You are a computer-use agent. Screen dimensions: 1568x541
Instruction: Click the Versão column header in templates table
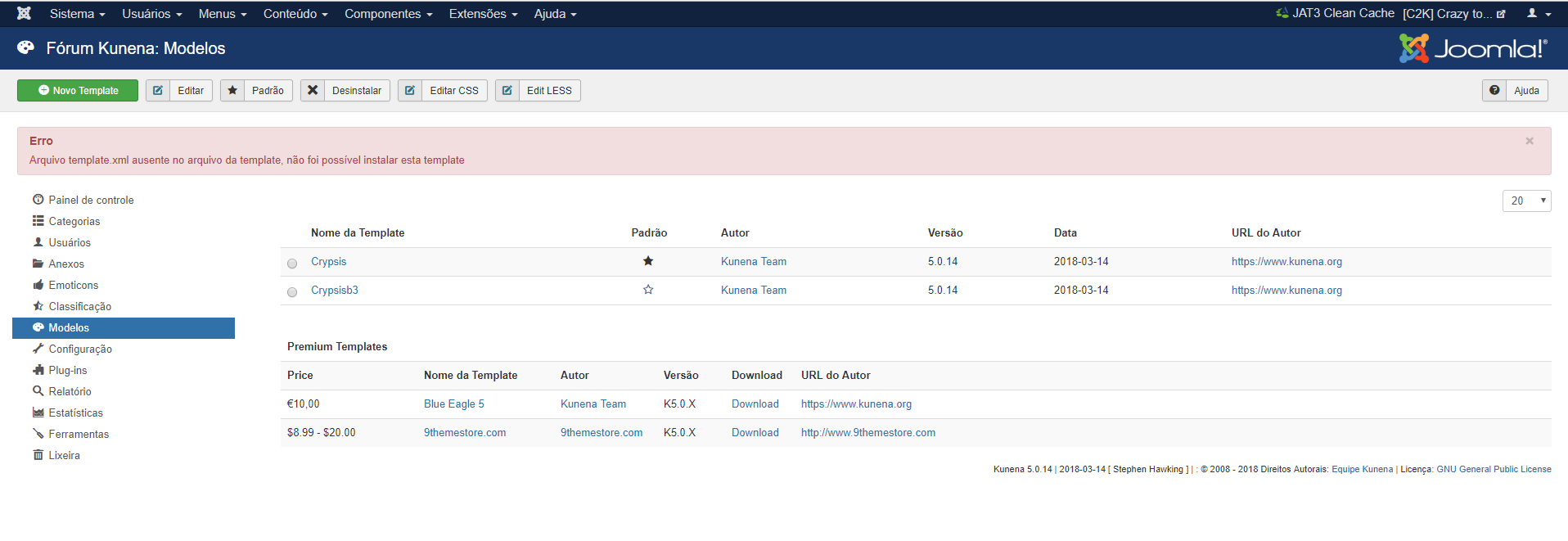point(945,233)
